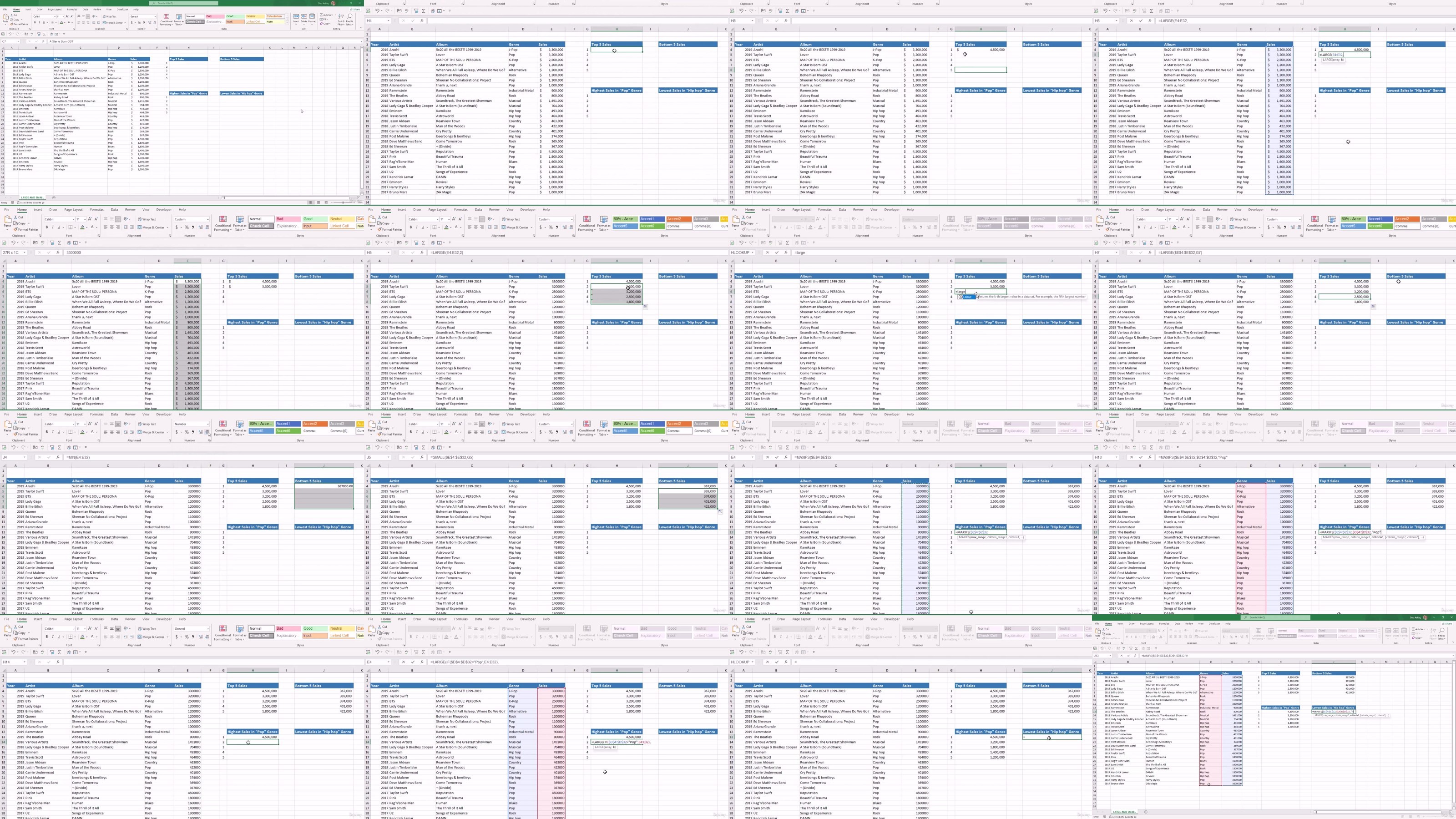Toggle Wrap Text in the H14 frame
Image resolution: width=1456 pixels, height=819 pixels.
pos(147,628)
